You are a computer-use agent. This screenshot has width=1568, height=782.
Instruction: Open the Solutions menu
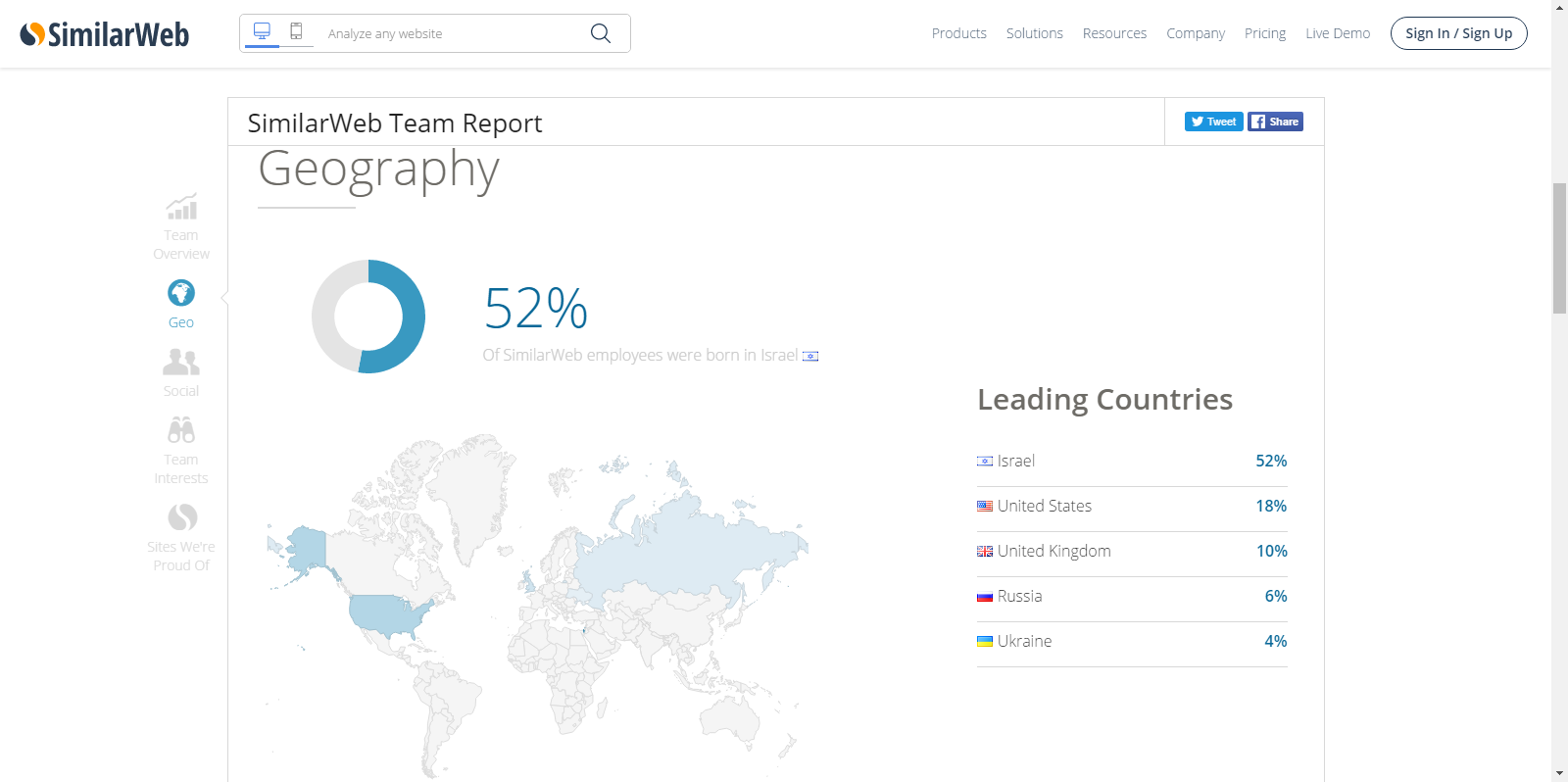tap(1034, 33)
